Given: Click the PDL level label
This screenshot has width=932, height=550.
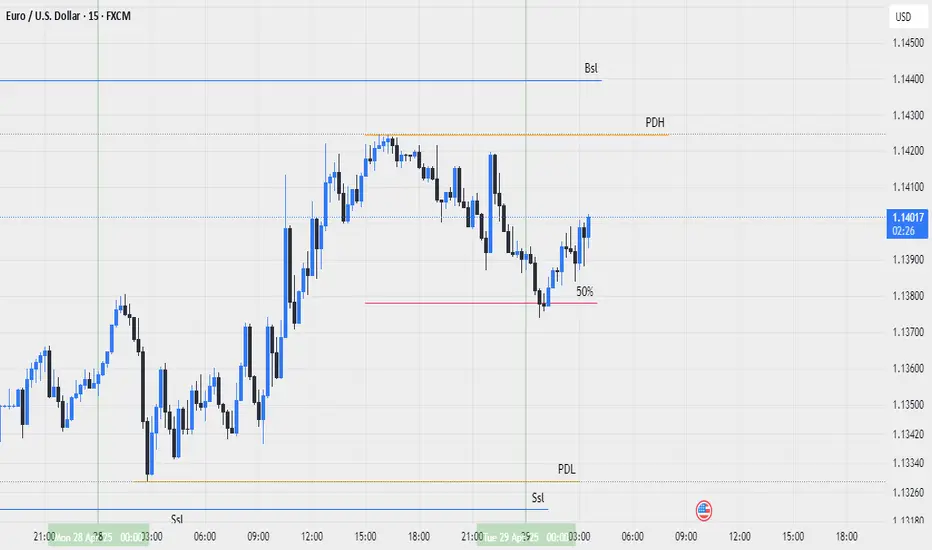Looking at the screenshot, I should coord(566,469).
